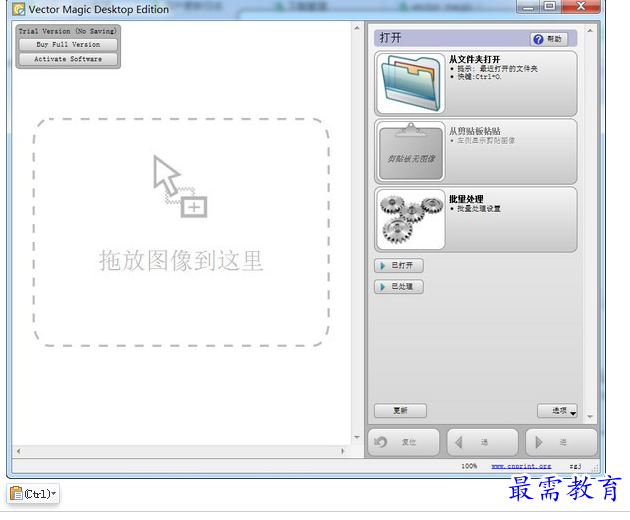Click the Buy Full Version button
The height and width of the screenshot is (520, 630).
coord(68,45)
